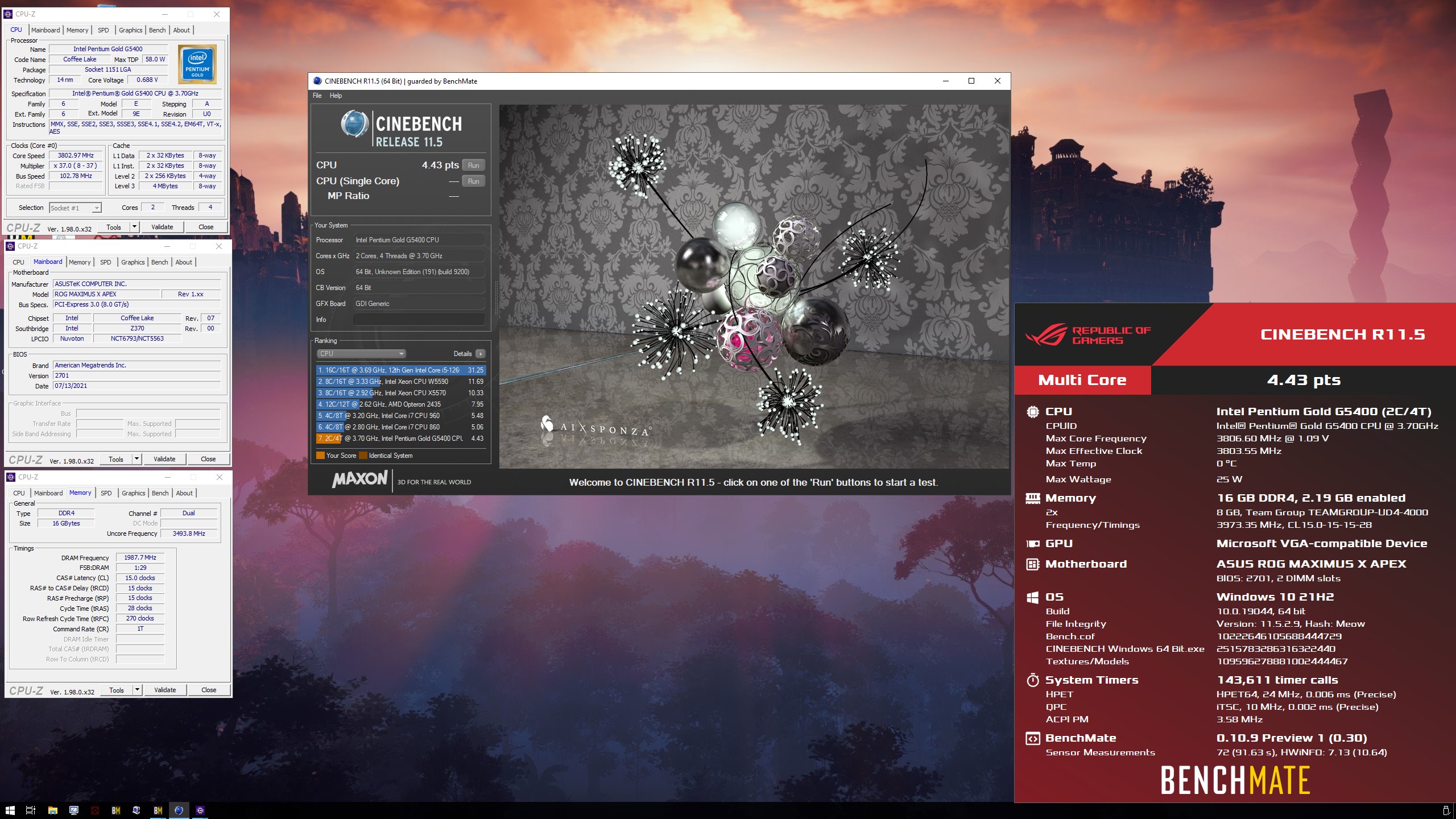Click the Identical System color swatch

pyautogui.click(x=363, y=456)
